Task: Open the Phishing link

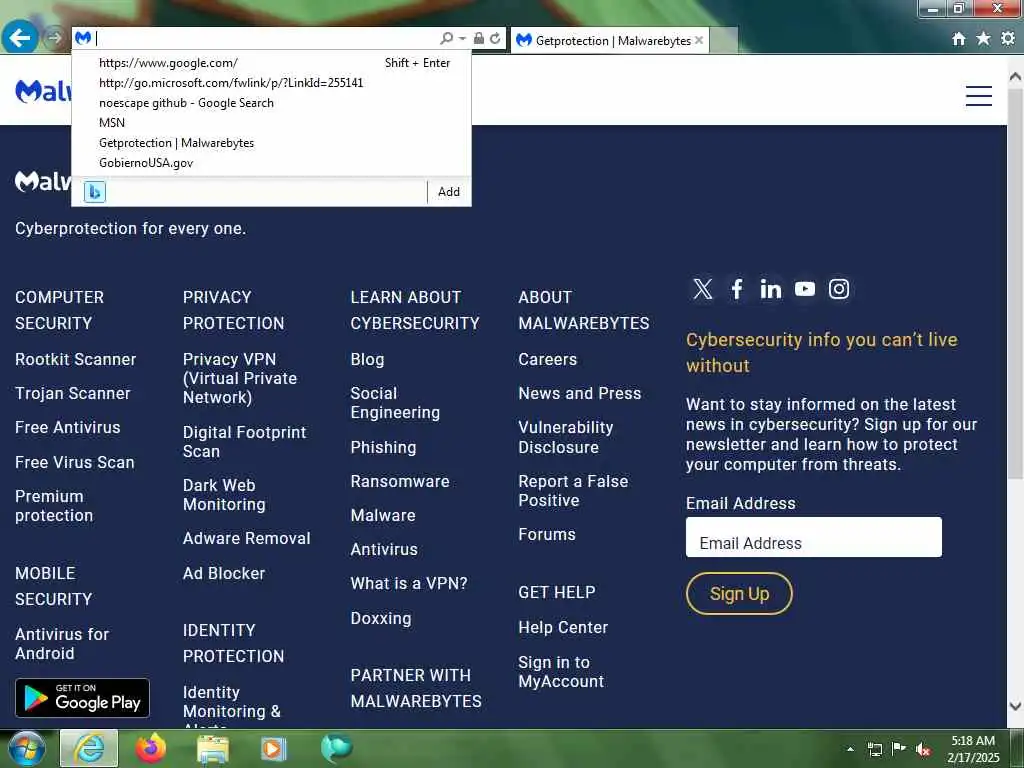Action: click(x=383, y=448)
